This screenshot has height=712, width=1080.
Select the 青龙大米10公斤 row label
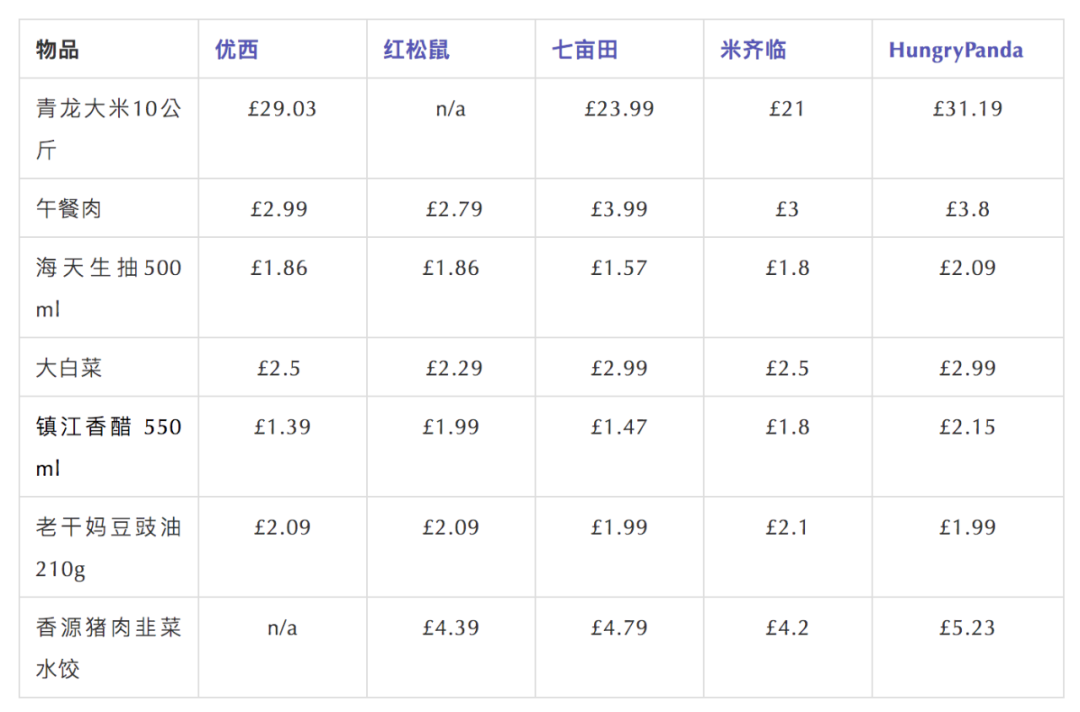[x=108, y=129]
